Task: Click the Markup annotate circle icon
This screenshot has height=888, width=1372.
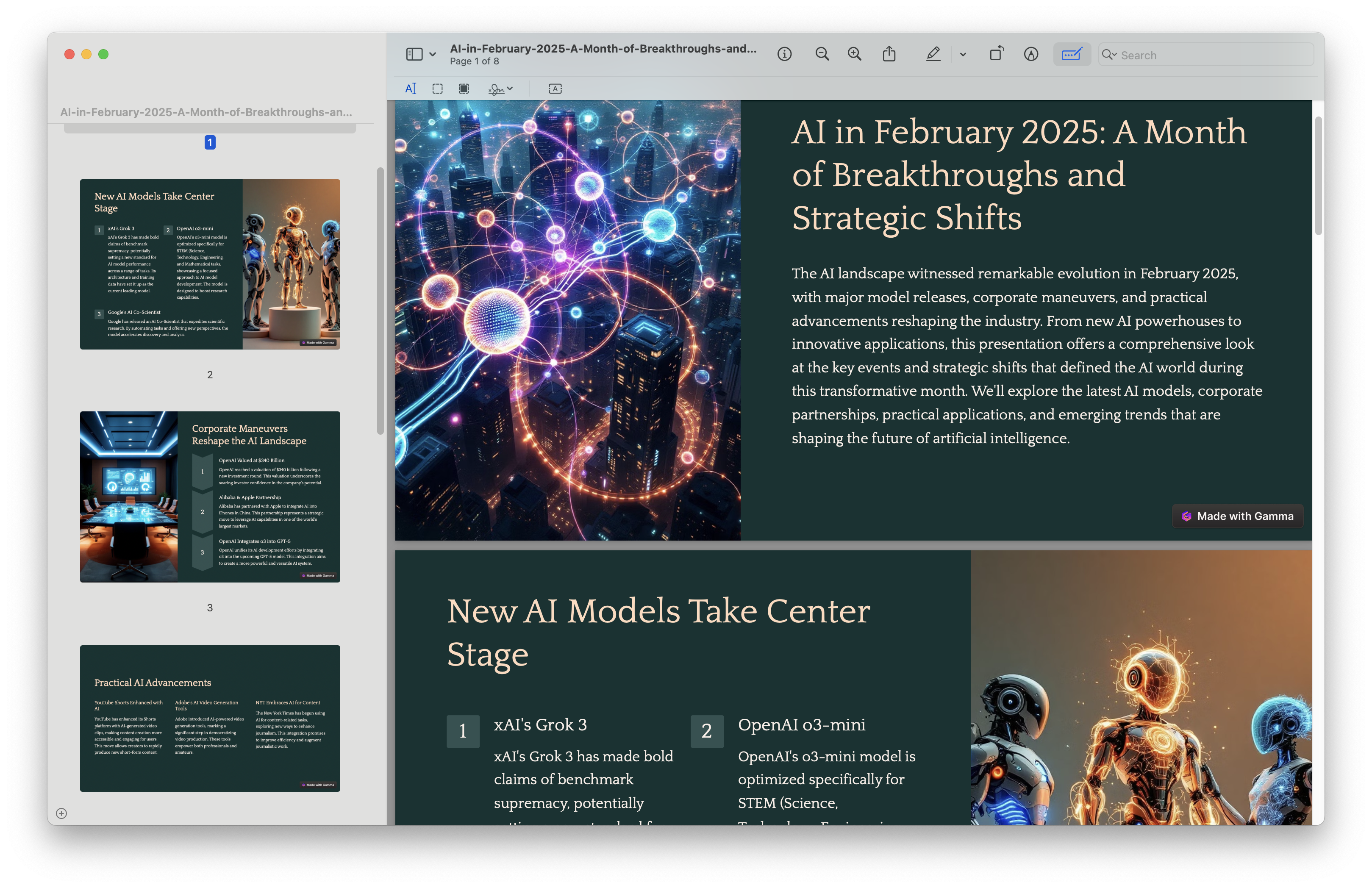Action: tap(1031, 54)
